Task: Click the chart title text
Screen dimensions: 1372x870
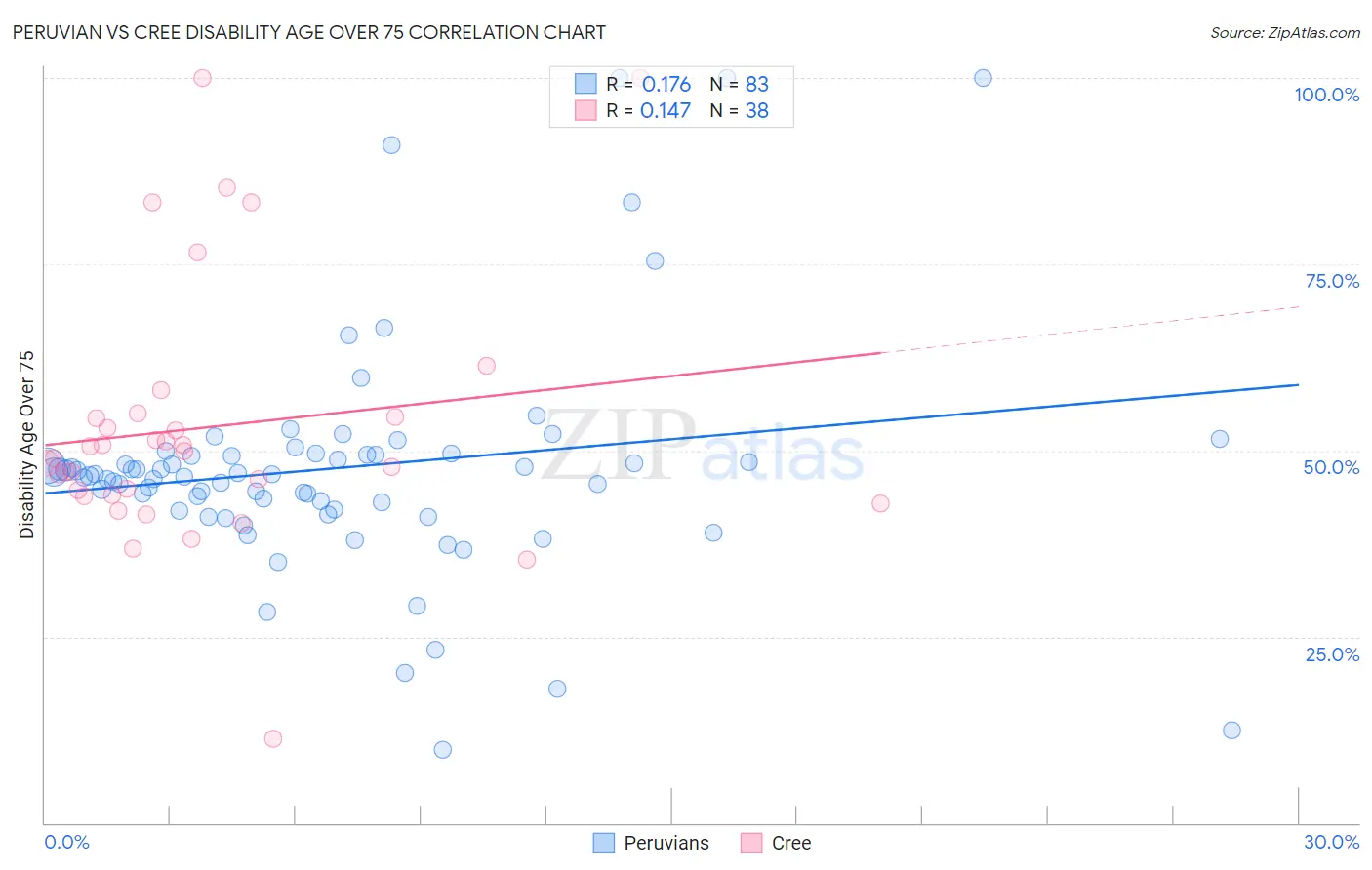Action: pyautogui.click(x=309, y=32)
